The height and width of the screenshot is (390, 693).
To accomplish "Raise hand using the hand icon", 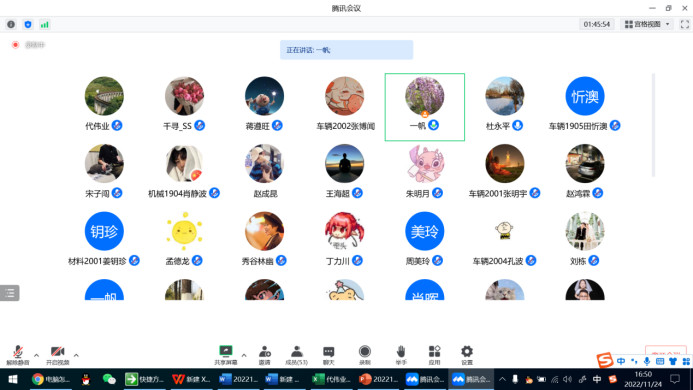I will point(401,355).
